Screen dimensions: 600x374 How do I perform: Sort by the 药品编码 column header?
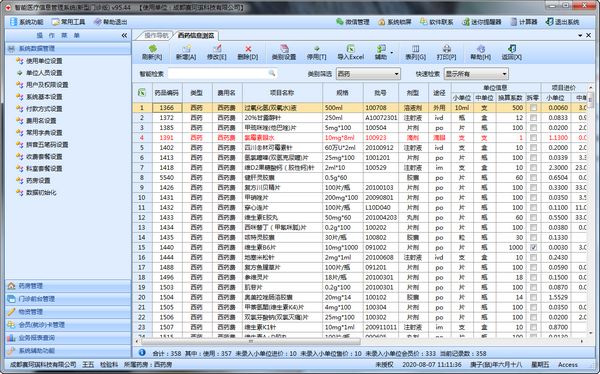pos(167,93)
